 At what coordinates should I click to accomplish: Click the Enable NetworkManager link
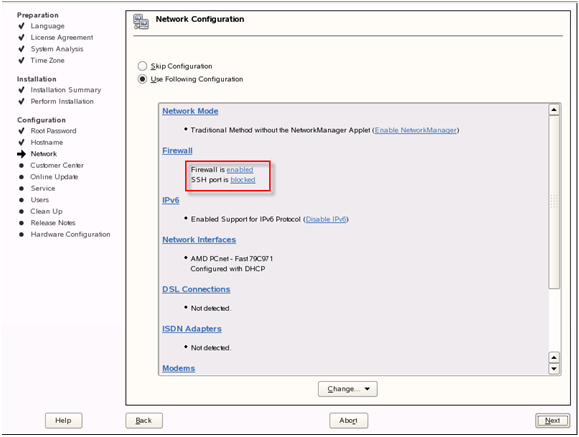coord(416,130)
